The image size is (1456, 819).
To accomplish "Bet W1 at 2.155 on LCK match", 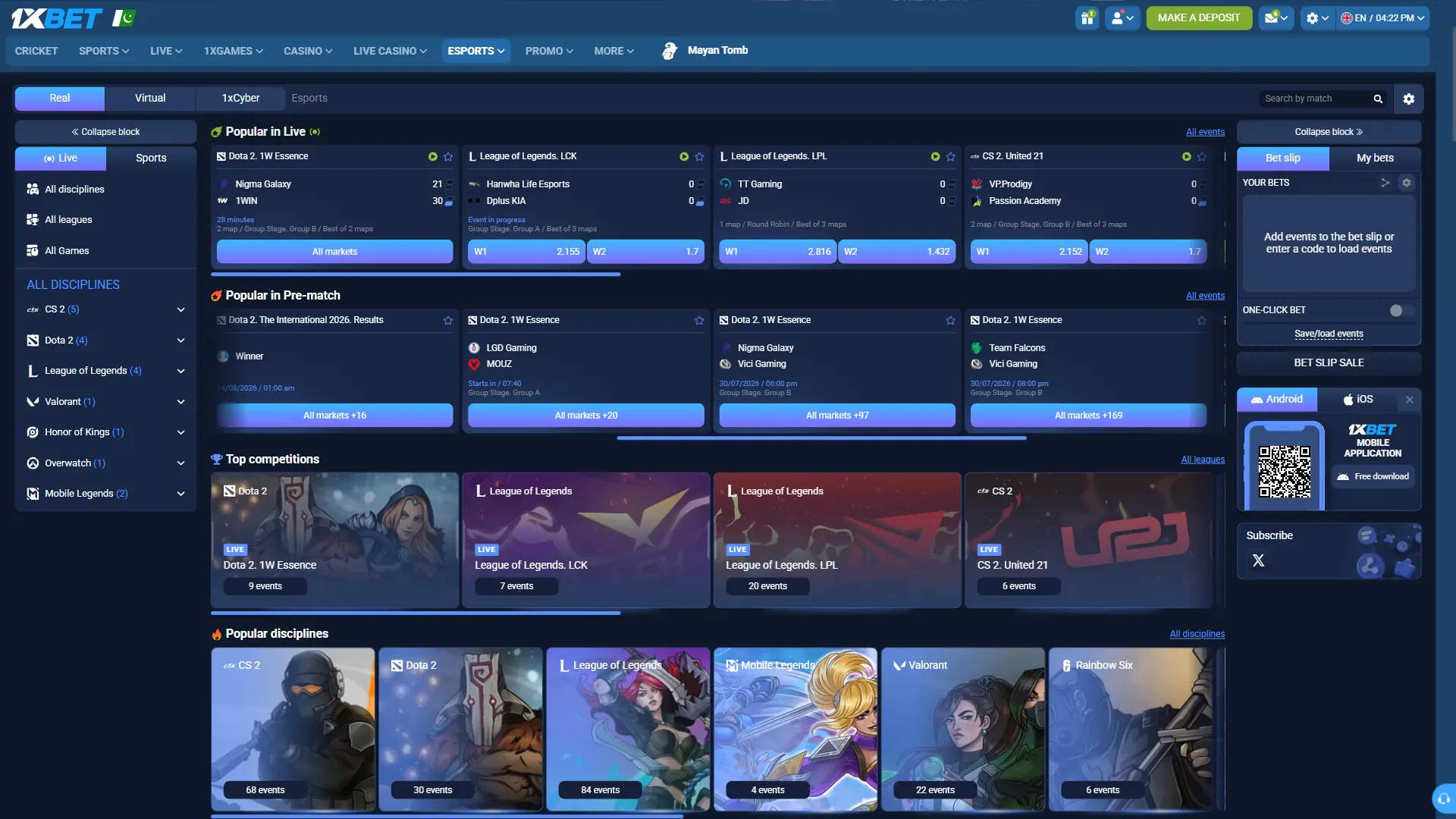I will tap(526, 252).
